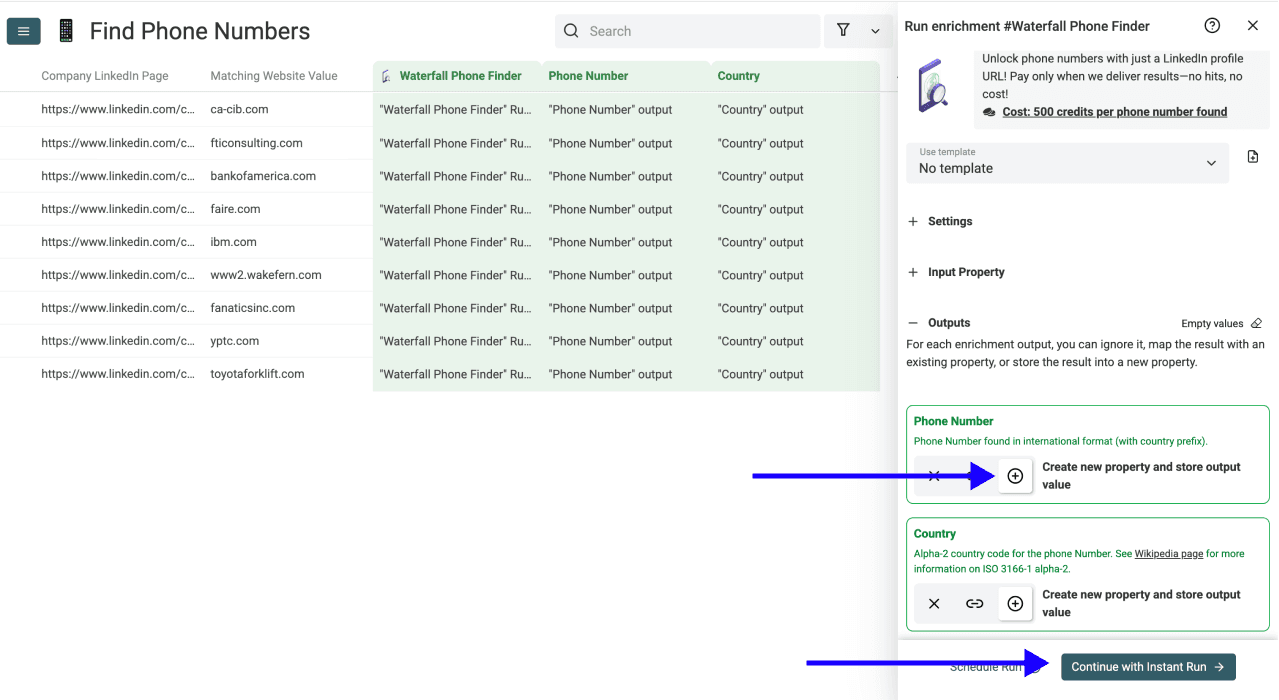Click the template document icon beside No template

[x=1252, y=156]
